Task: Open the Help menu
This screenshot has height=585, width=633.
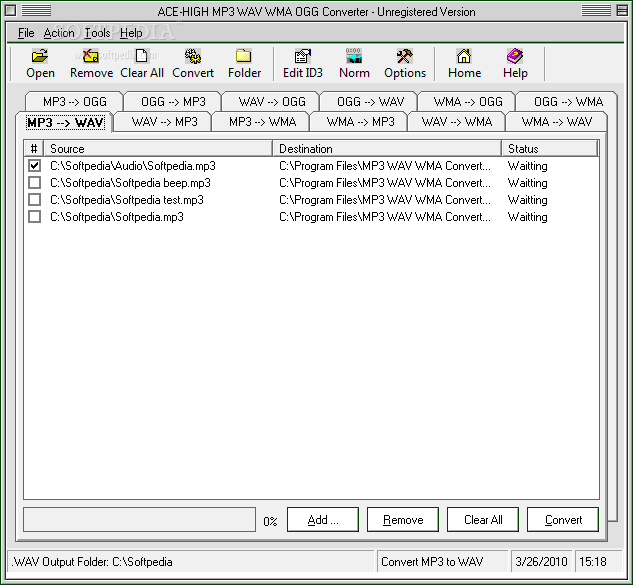Action: coord(131,33)
